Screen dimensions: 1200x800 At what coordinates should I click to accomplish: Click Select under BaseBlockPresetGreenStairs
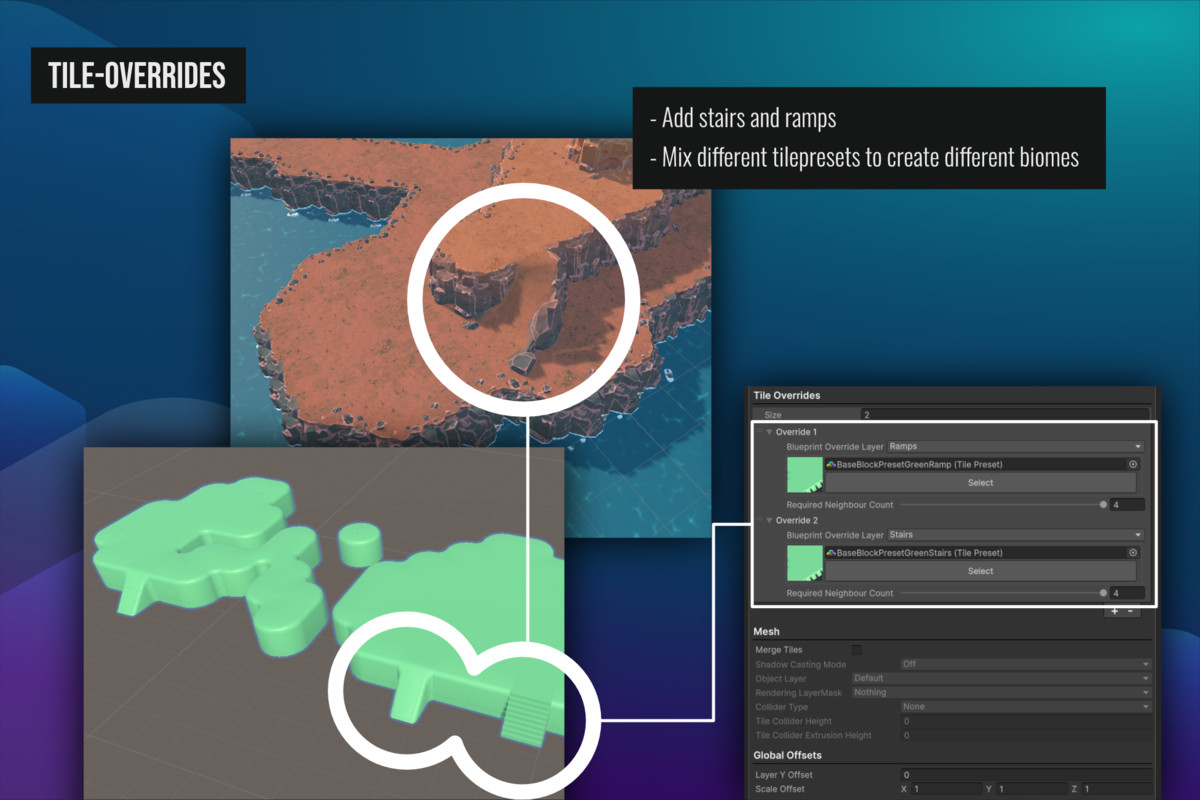(x=980, y=571)
